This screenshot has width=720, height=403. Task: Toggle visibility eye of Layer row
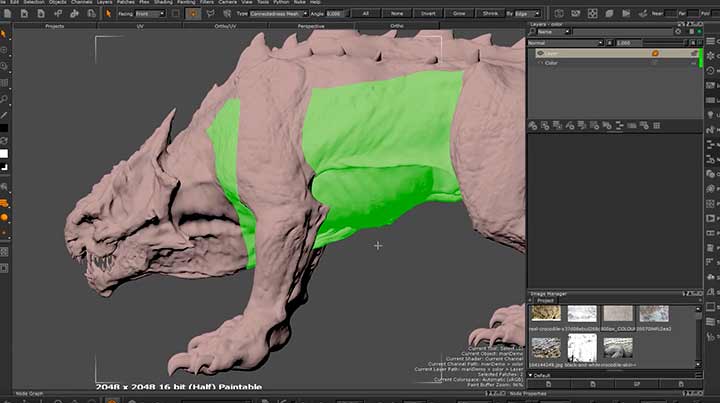[x=540, y=53]
